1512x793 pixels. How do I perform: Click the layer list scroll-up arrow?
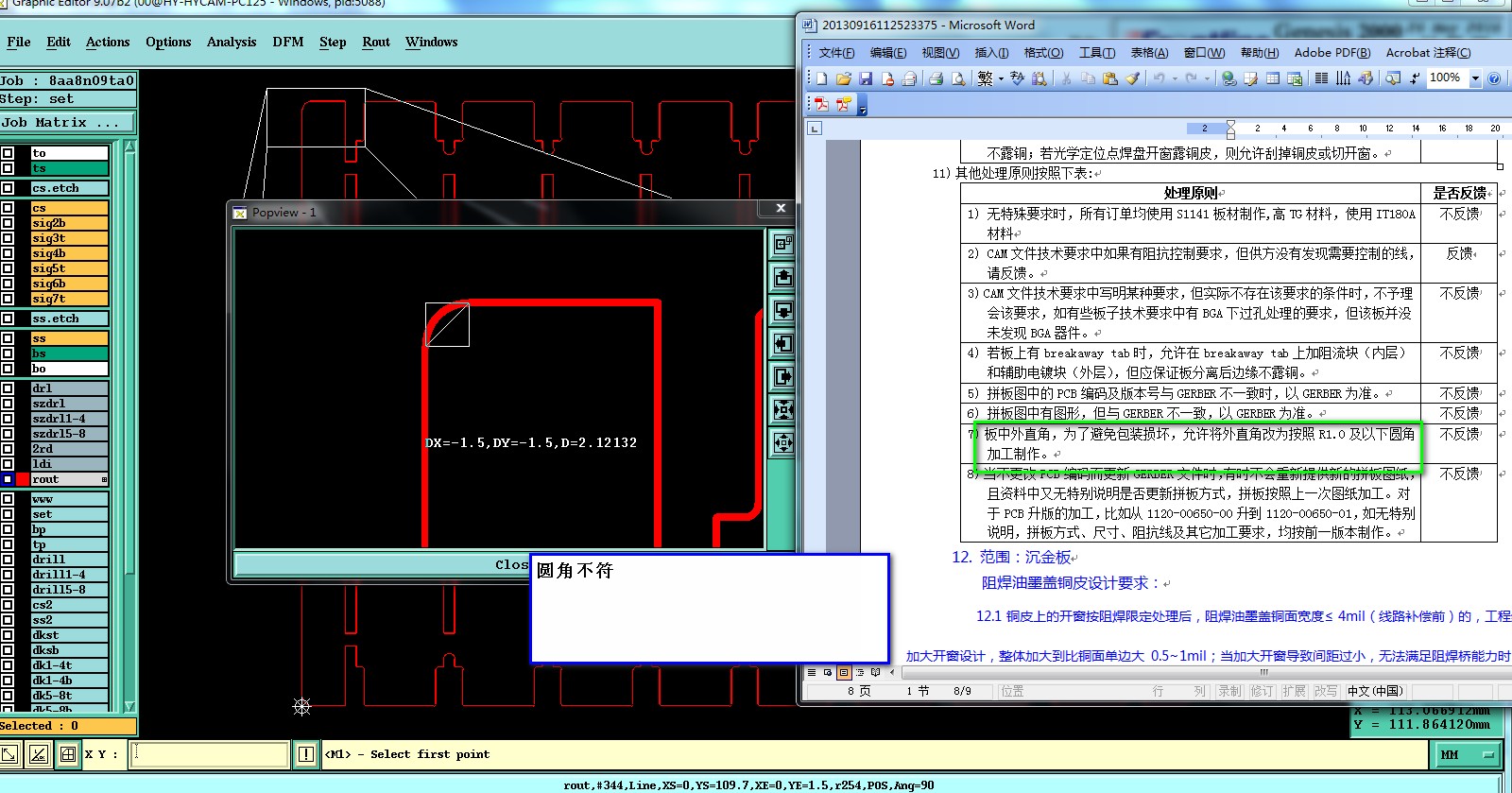[129, 147]
